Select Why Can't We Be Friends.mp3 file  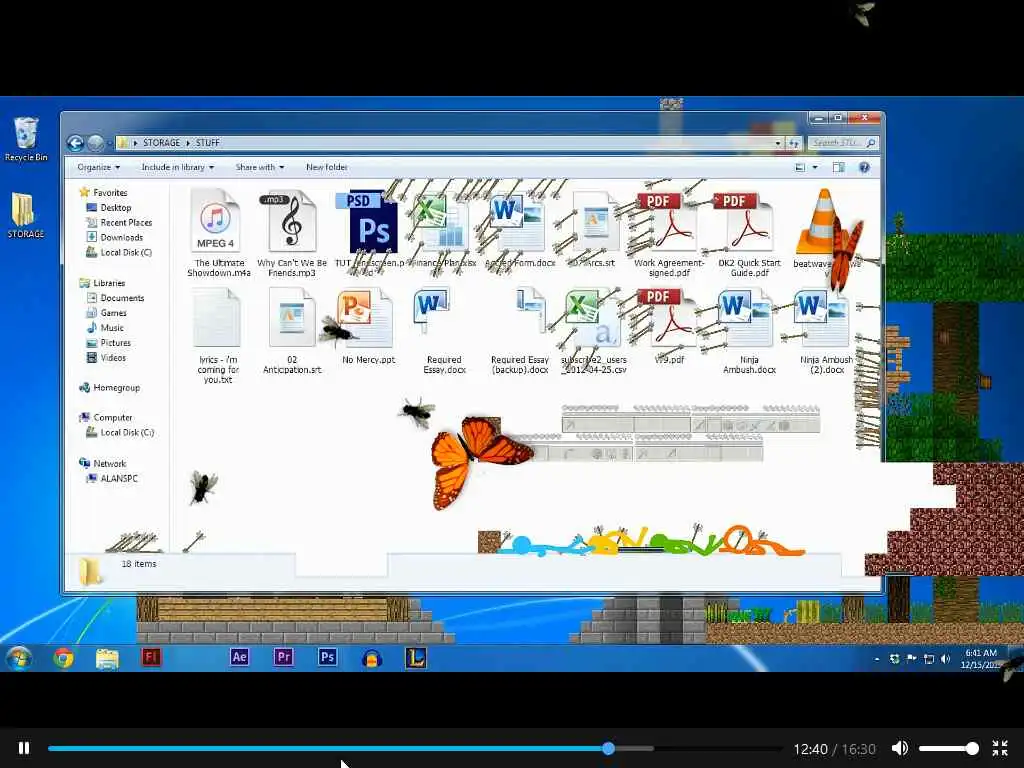[292, 232]
